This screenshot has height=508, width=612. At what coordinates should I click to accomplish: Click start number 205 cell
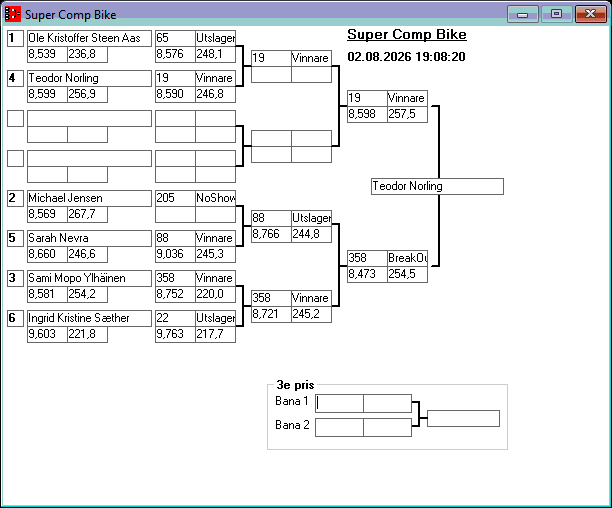point(175,198)
